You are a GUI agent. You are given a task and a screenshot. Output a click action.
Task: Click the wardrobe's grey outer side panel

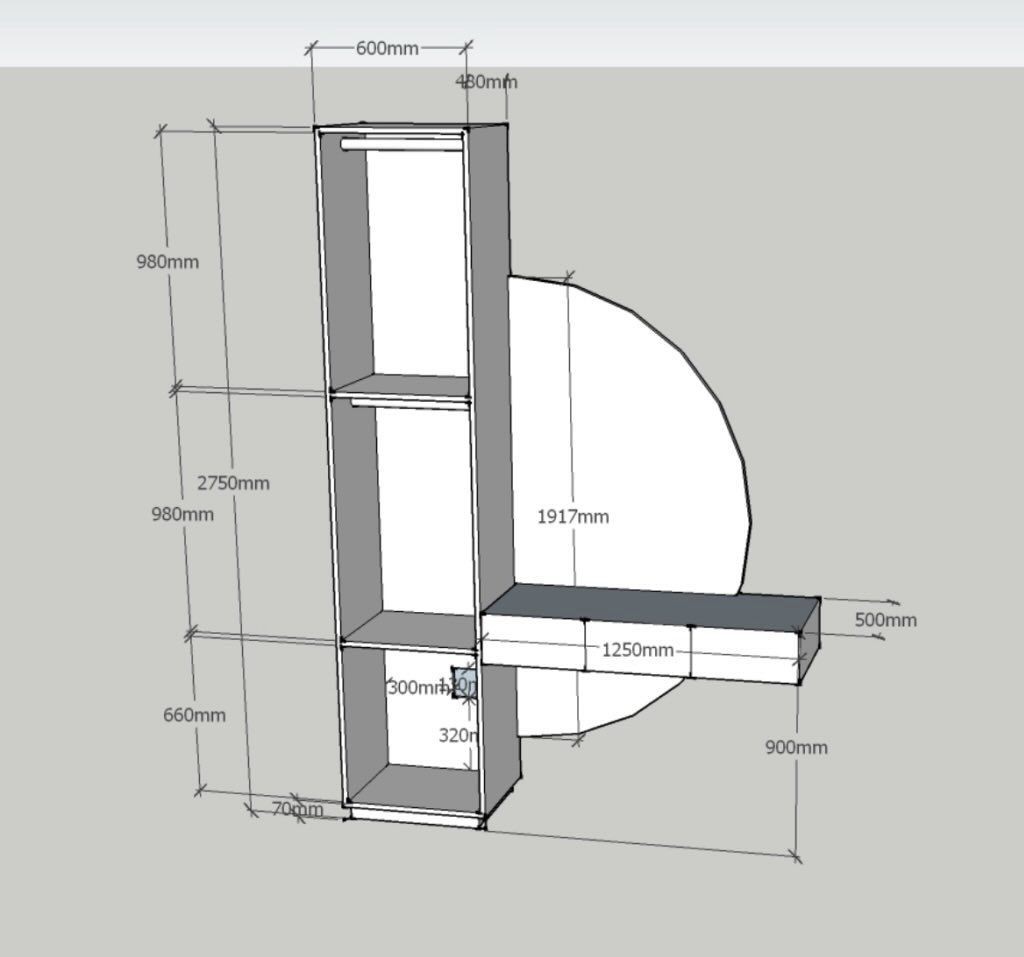(x=494, y=457)
